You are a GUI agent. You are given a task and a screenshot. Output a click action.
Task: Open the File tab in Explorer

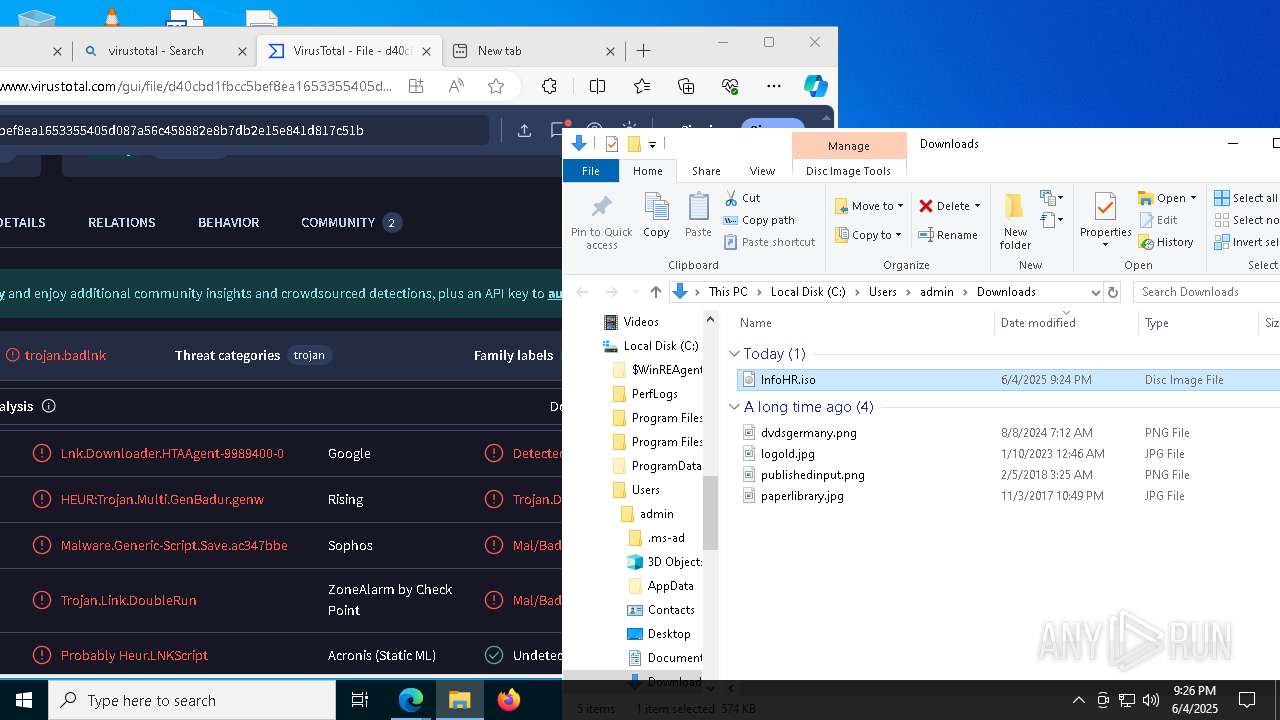pyautogui.click(x=591, y=171)
